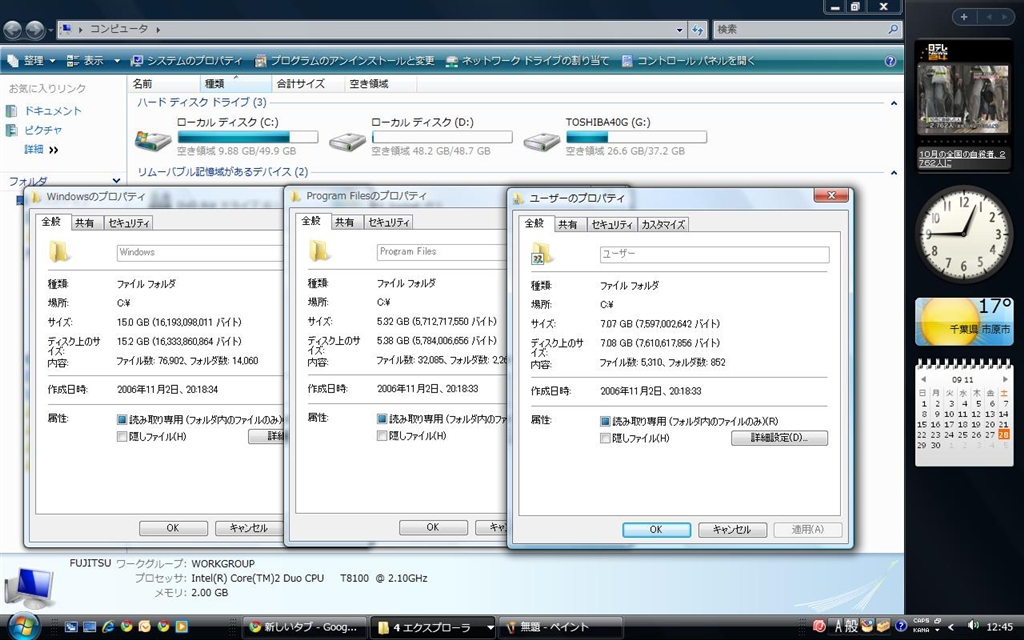This screenshot has width=1024, height=640.
Task: Launch Internet Explorer from quick launch
Action: tap(108, 627)
